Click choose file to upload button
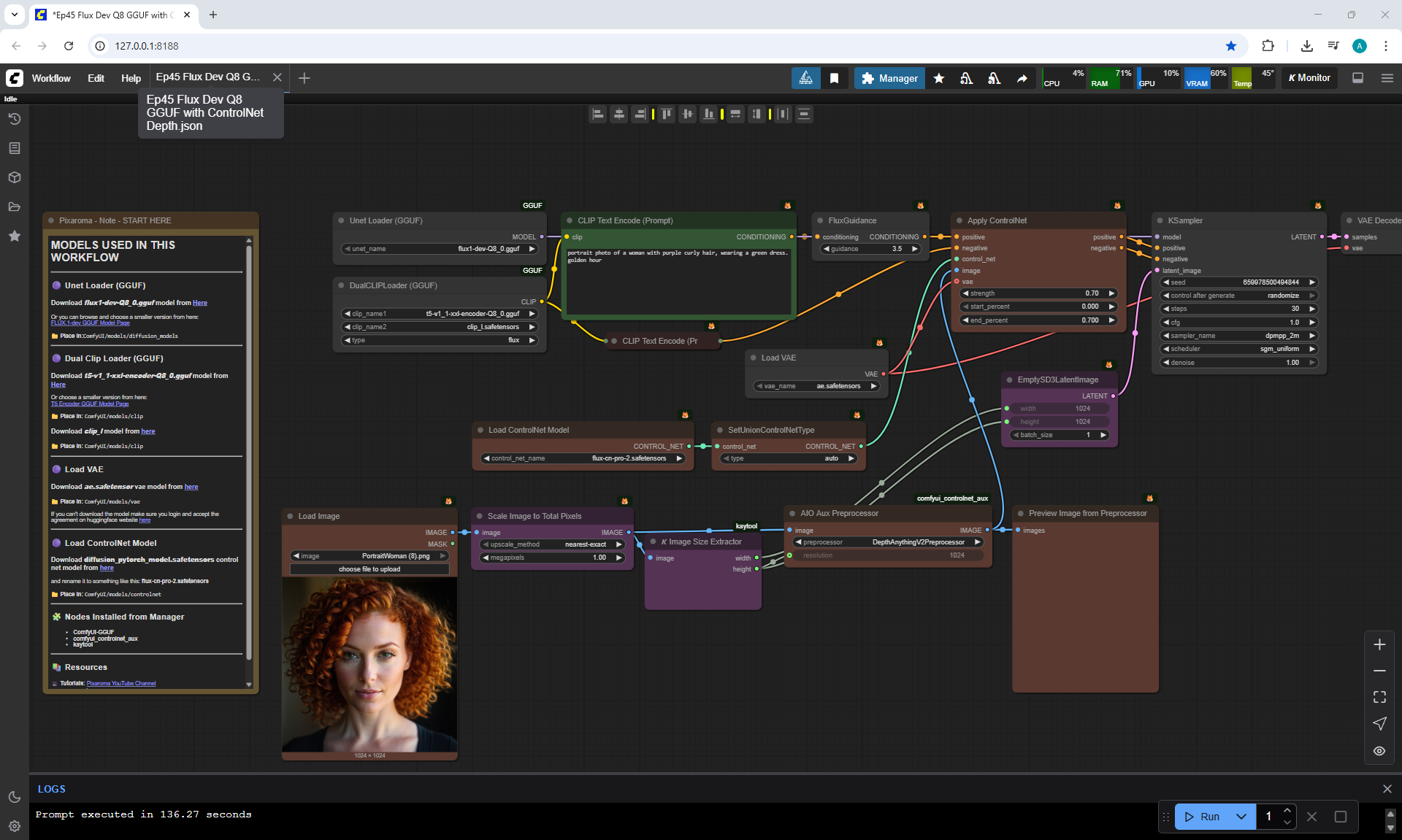This screenshot has height=840, width=1402. [369, 569]
